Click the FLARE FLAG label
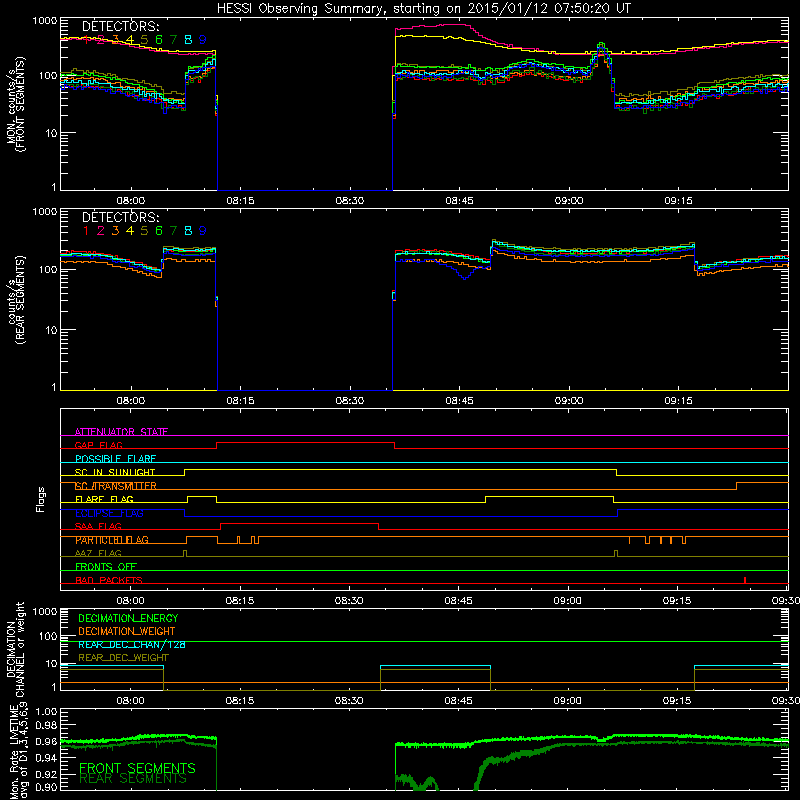800x800 pixels. point(104,499)
